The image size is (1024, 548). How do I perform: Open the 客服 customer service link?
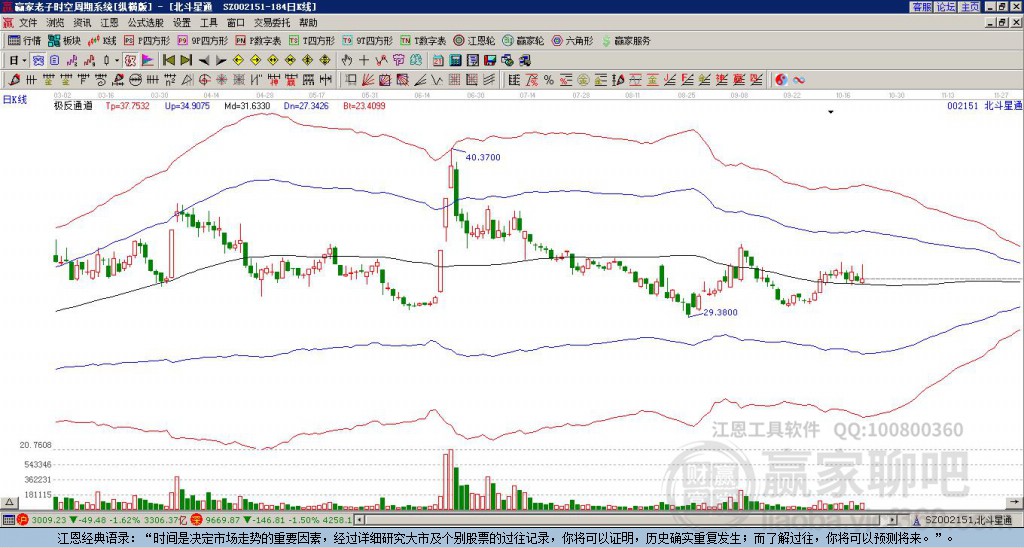(922, 7)
